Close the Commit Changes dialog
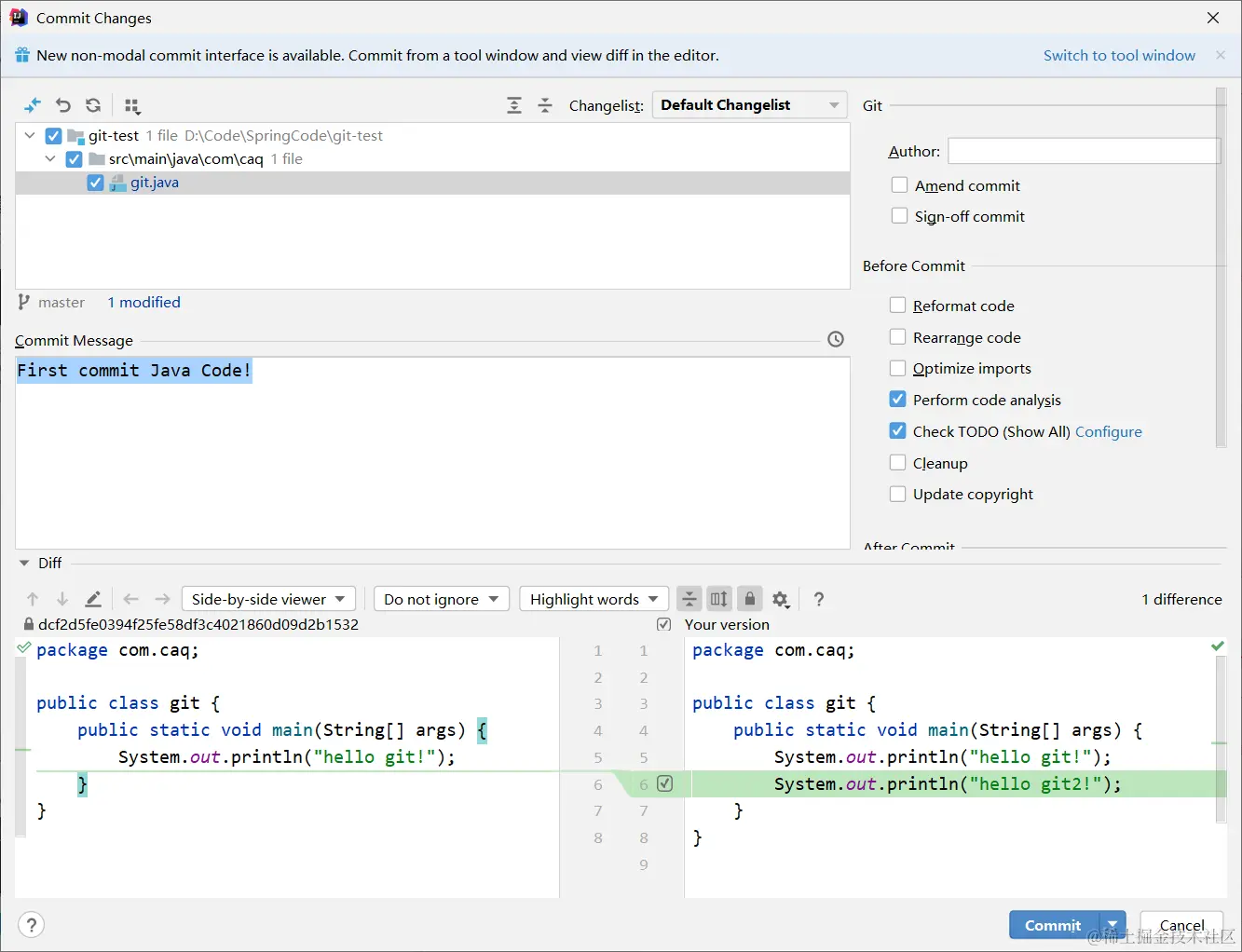 coord(1213,18)
